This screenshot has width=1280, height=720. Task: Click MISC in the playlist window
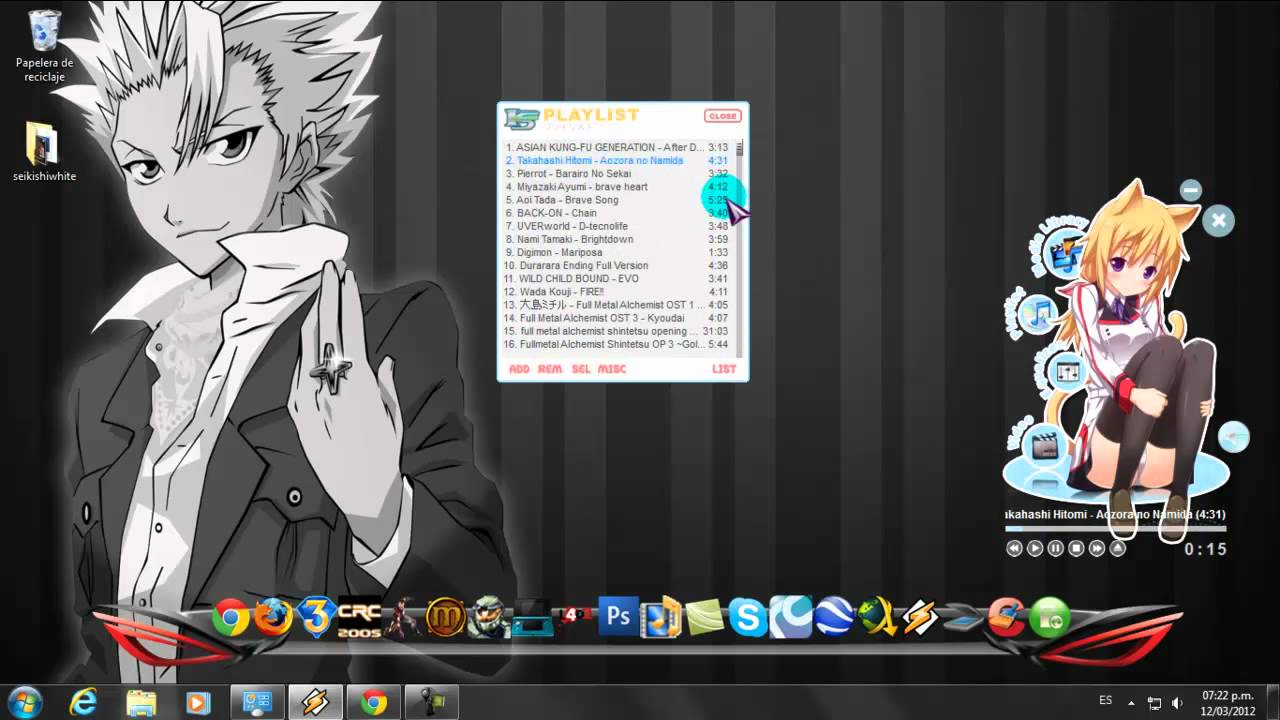612,369
